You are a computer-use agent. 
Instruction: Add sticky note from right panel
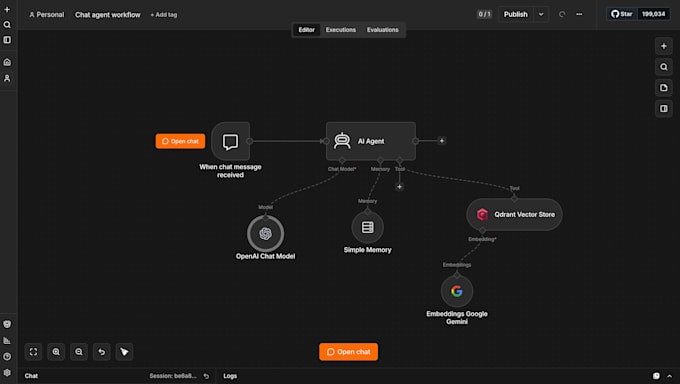[664, 88]
